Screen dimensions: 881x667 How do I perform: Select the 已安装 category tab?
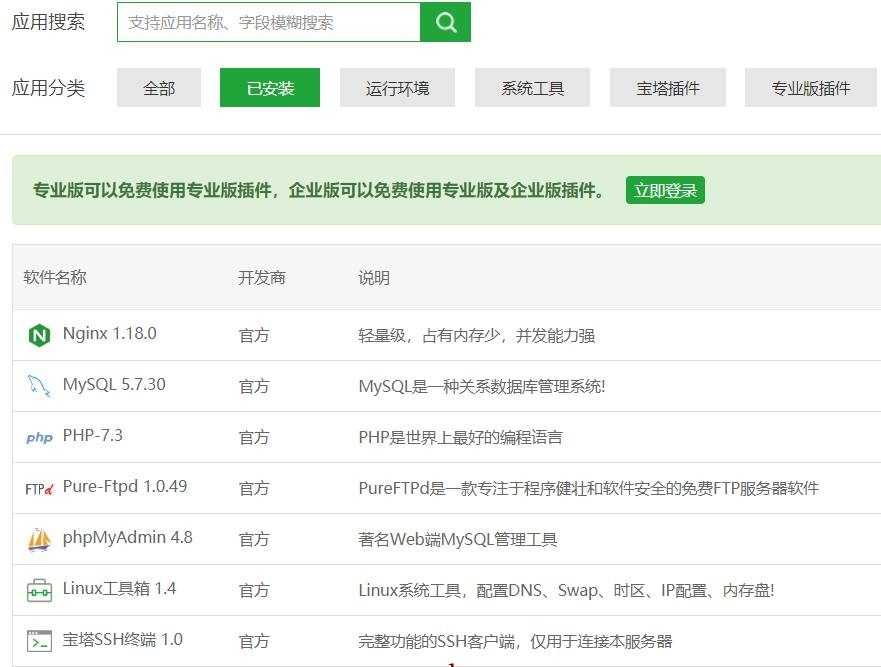click(x=270, y=88)
